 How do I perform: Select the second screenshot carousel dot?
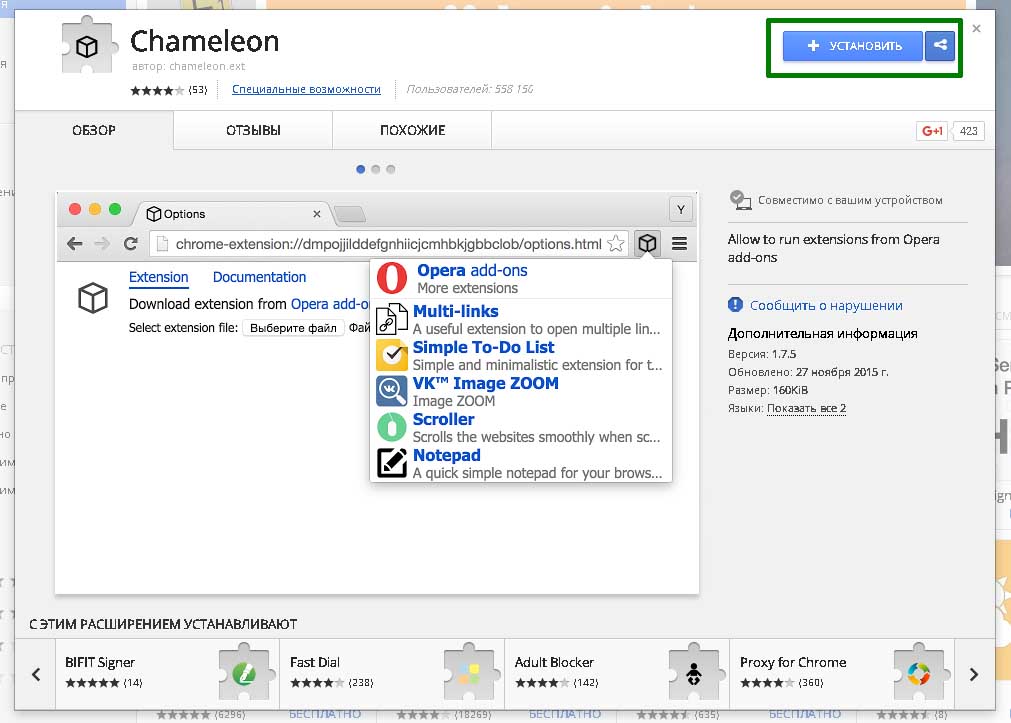(x=375, y=169)
